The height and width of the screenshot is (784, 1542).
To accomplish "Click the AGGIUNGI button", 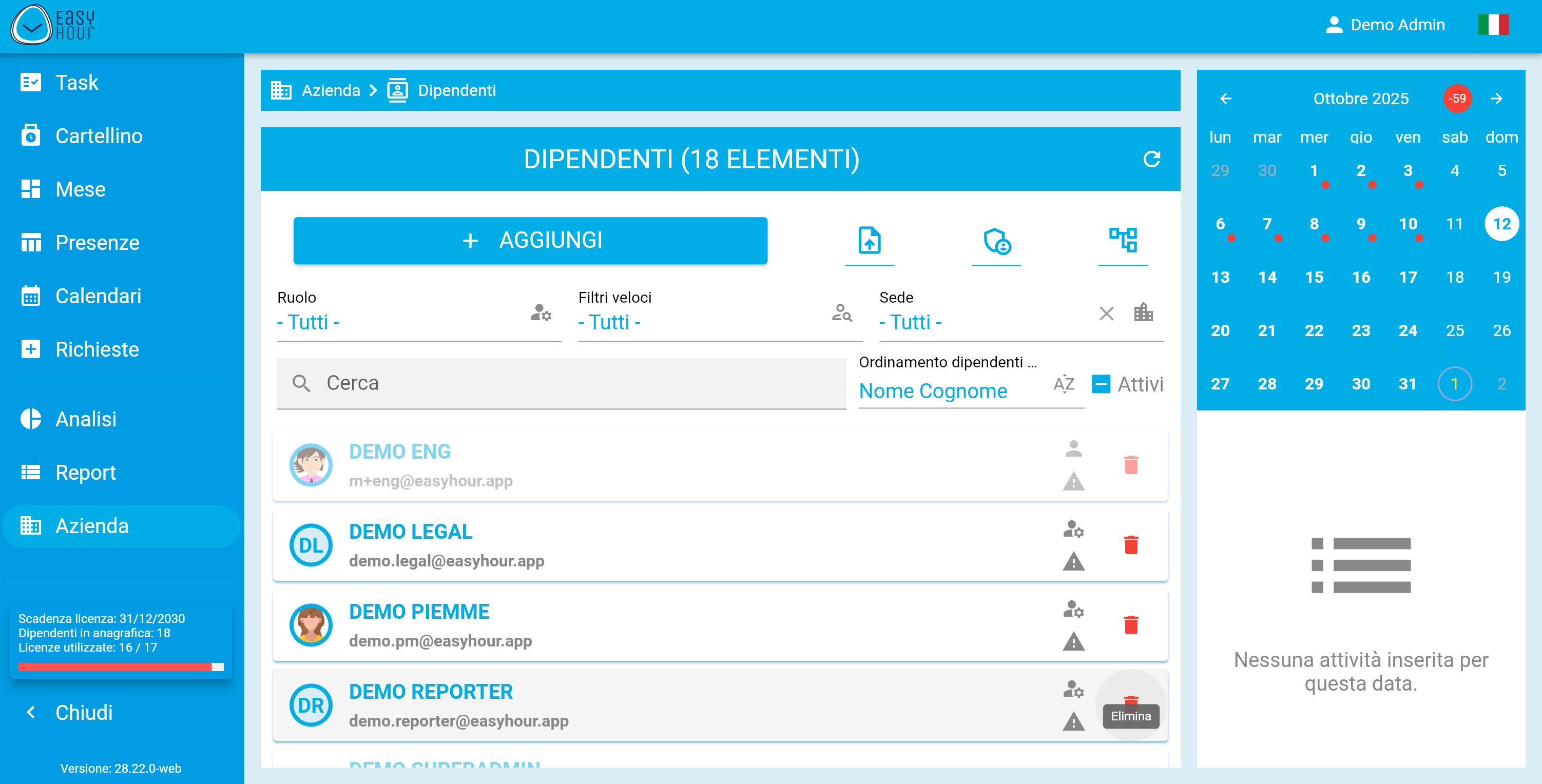I will click(x=530, y=241).
